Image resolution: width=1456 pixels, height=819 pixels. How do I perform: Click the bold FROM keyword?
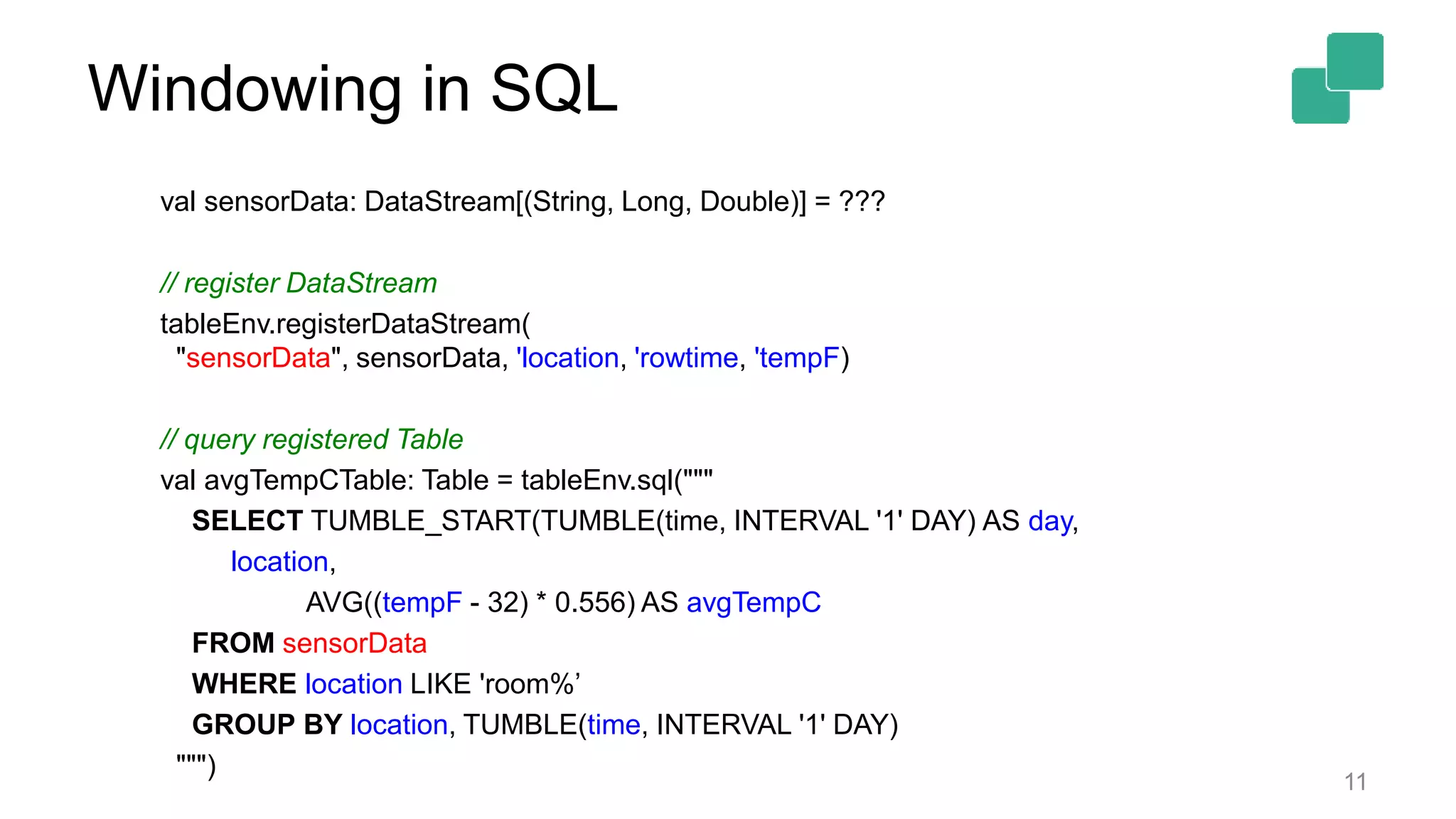click(x=233, y=643)
